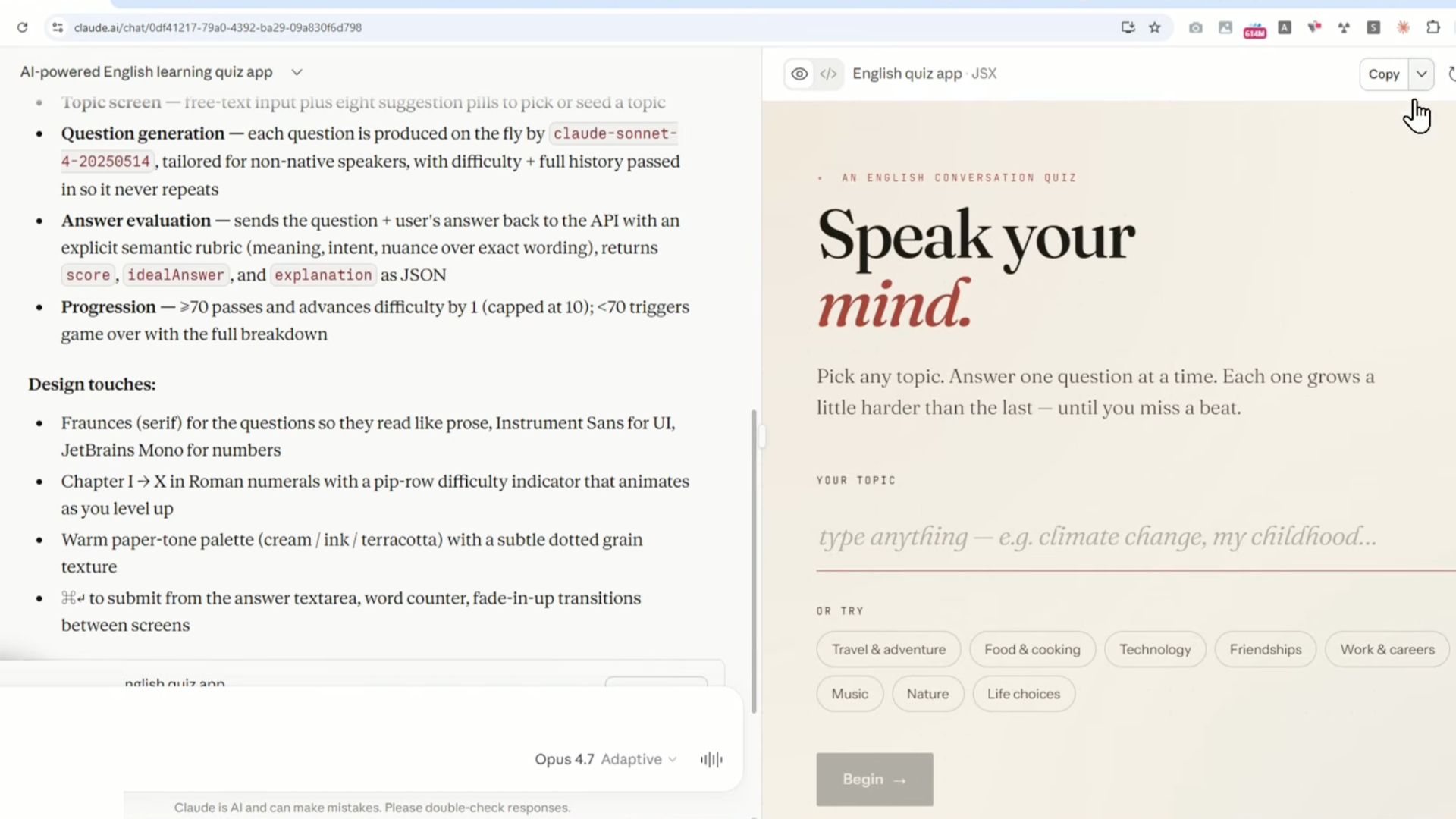This screenshot has height=819, width=1456.
Task: Choose the Travel & adventure suggestion
Action: point(888,649)
